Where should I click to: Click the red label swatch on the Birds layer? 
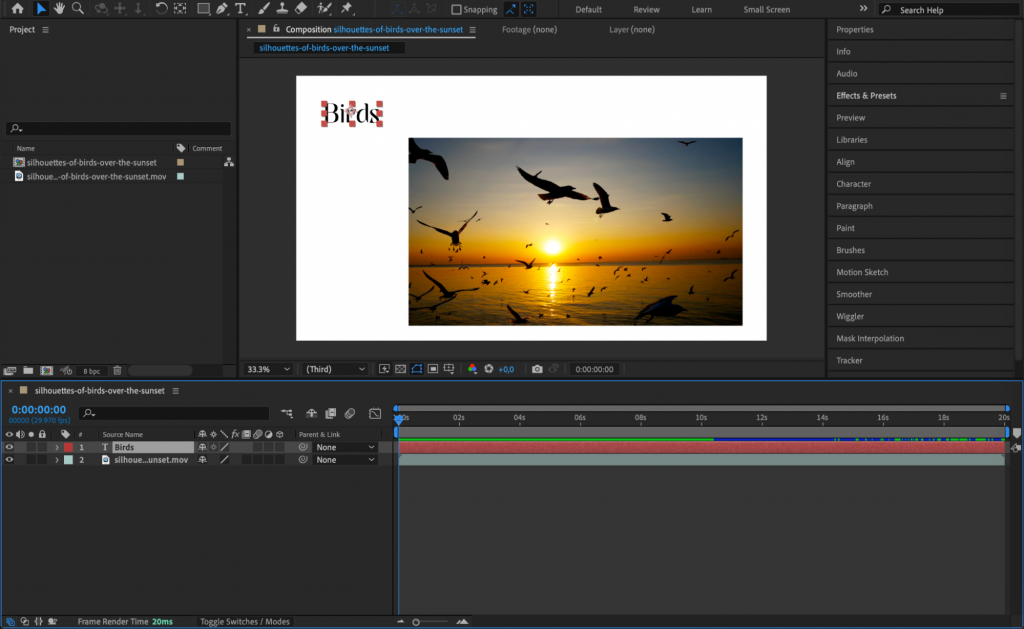click(x=66, y=447)
